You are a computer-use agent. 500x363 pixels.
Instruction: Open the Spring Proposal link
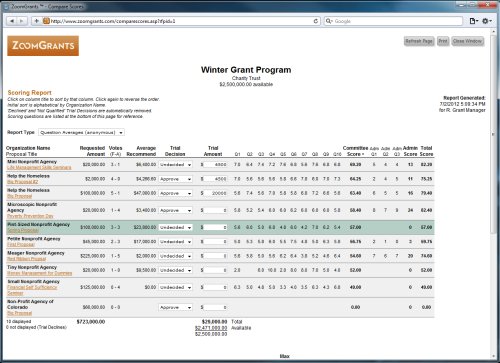[x=23, y=230]
